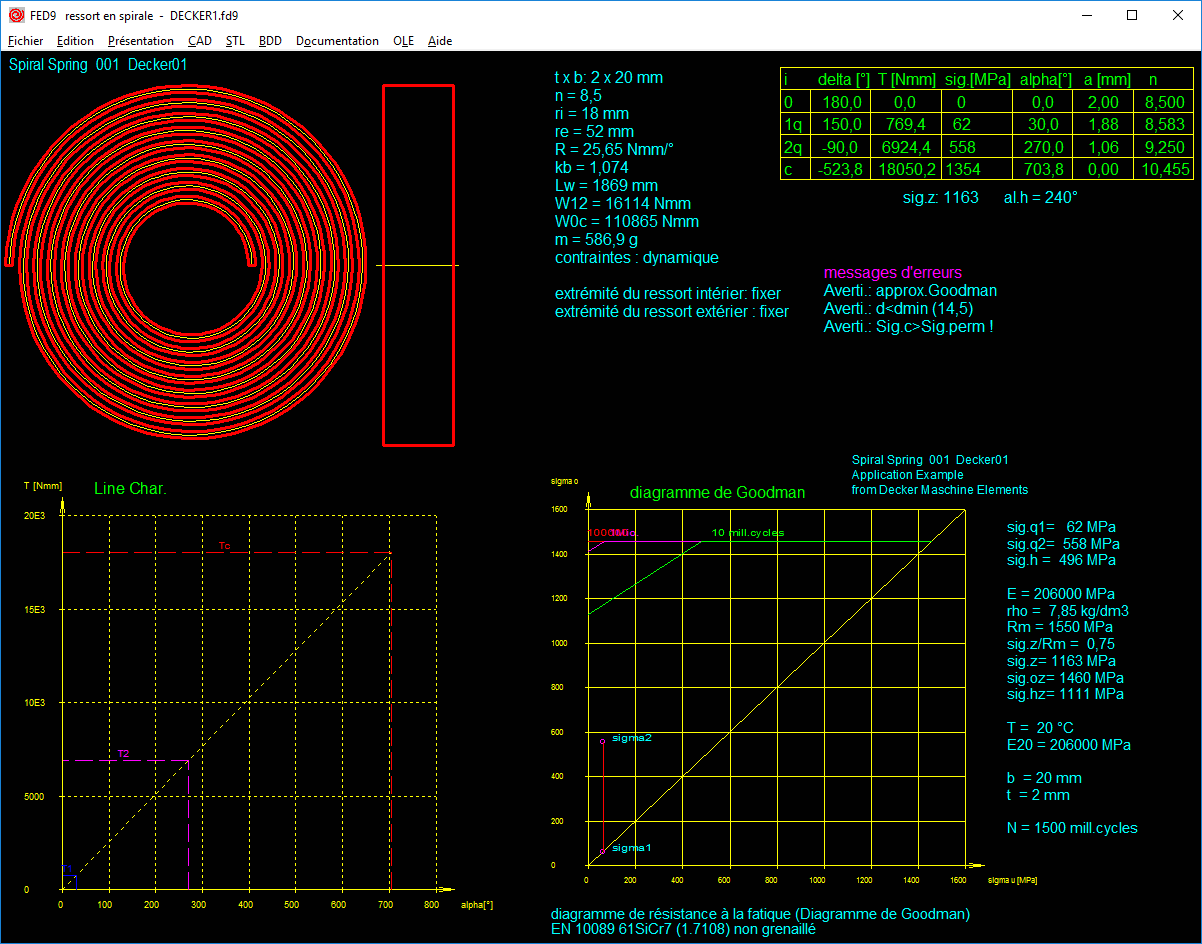Open the STL menu
Viewport: 1202px width, 944px height.
pos(235,41)
